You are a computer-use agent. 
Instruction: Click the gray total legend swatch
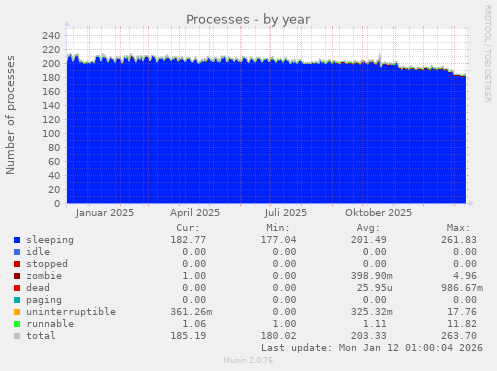tap(17, 336)
